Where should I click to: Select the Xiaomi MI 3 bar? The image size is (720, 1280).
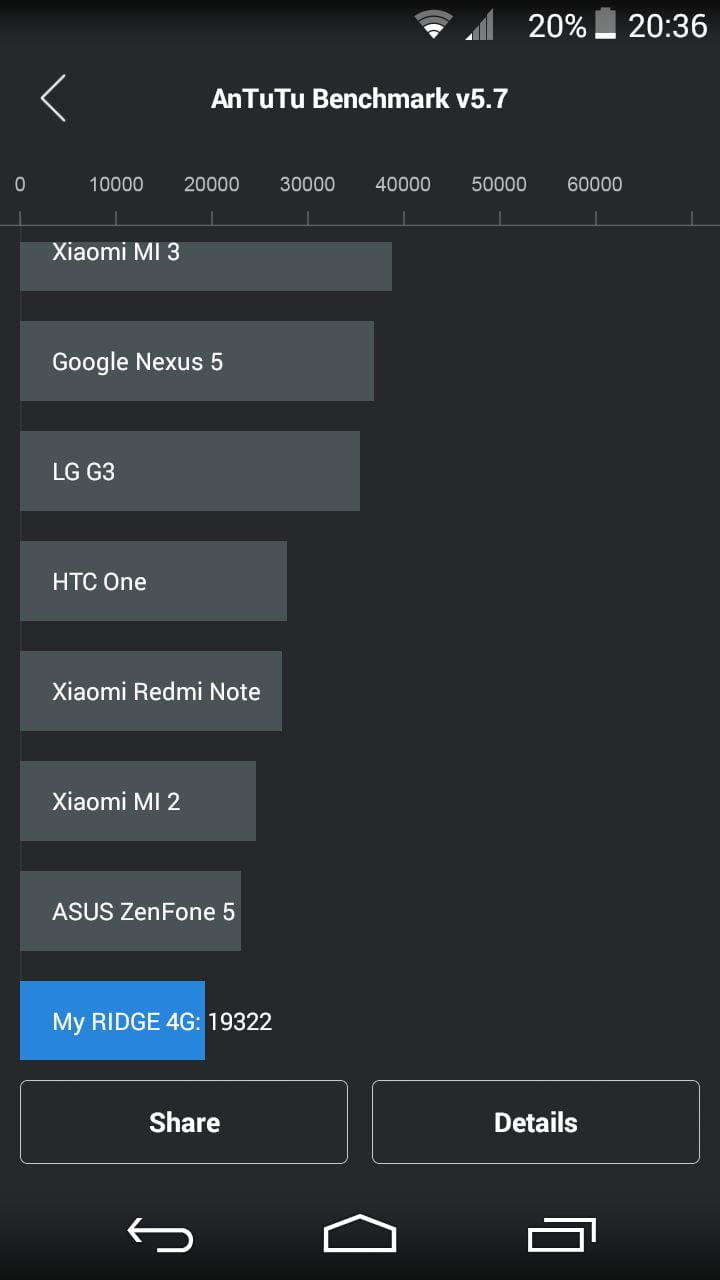click(205, 265)
